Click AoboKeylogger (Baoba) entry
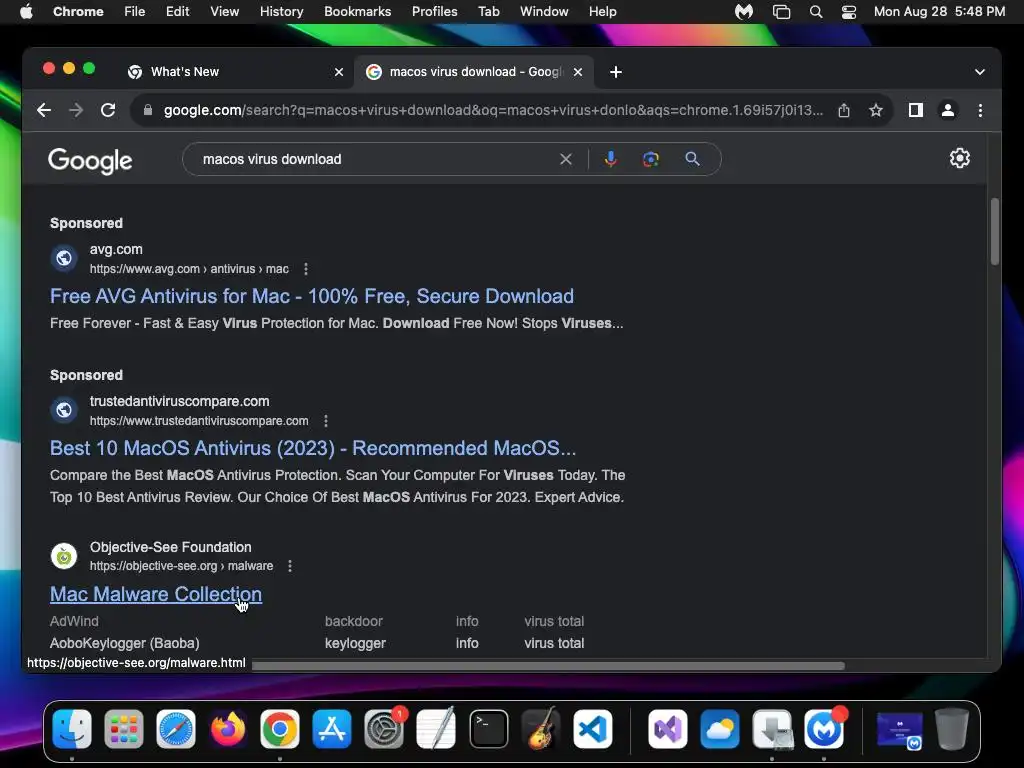 click(x=125, y=643)
